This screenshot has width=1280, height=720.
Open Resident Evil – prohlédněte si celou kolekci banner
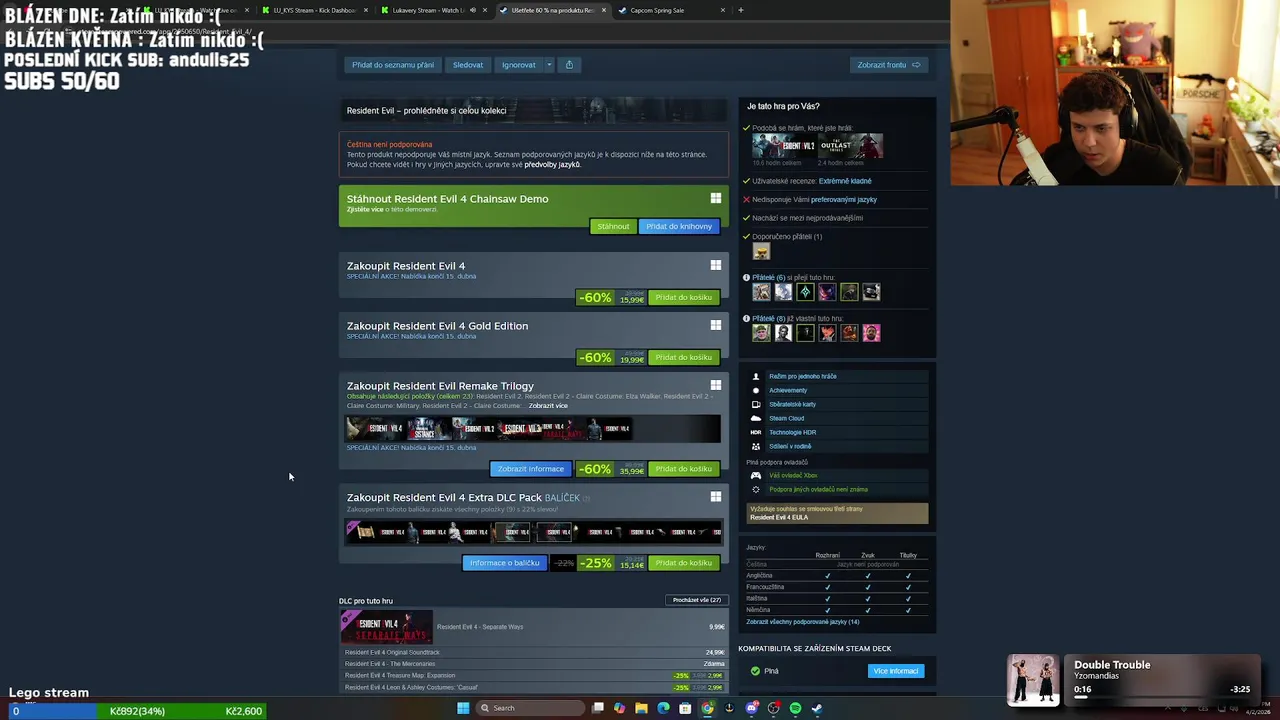point(534,110)
